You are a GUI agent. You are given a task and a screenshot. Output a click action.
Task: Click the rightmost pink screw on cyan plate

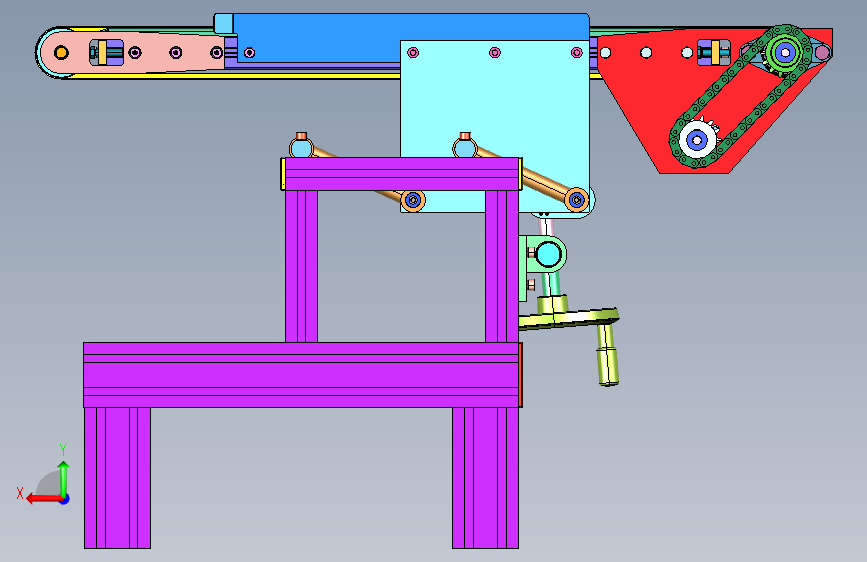[577, 53]
